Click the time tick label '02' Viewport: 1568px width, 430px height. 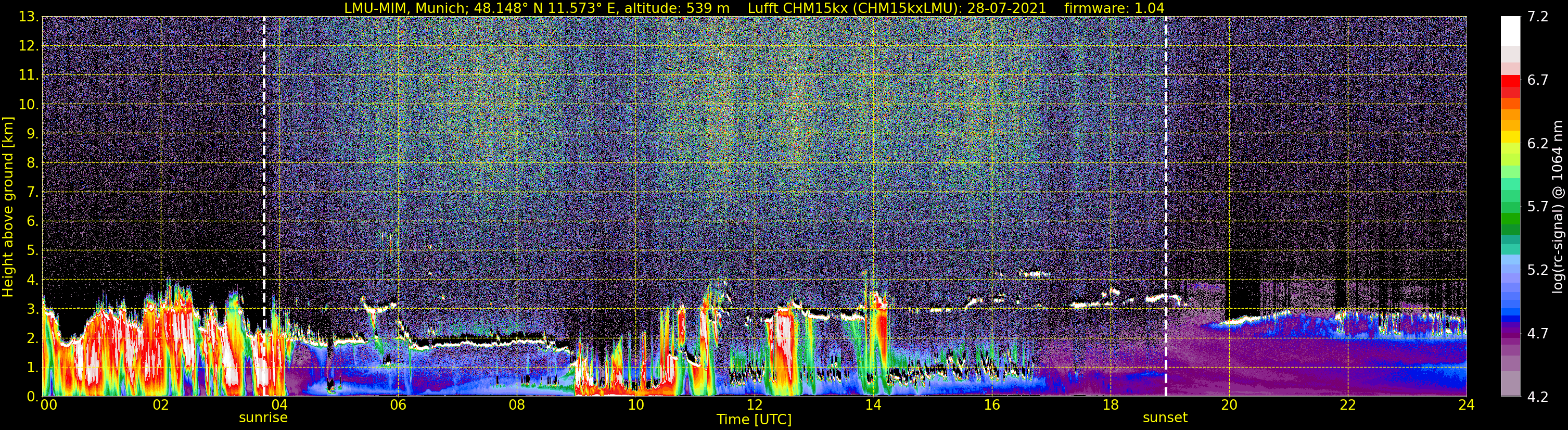(161, 405)
